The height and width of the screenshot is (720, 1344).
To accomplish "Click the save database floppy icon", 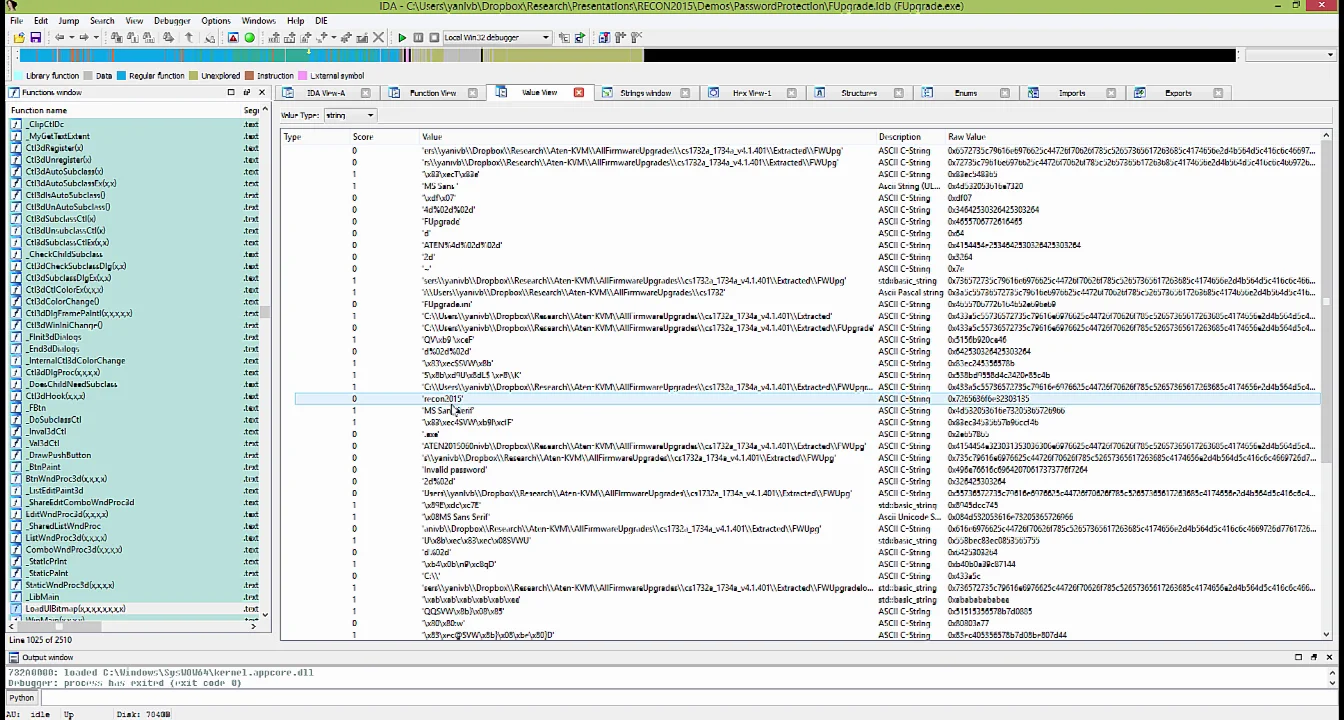I will [35, 38].
